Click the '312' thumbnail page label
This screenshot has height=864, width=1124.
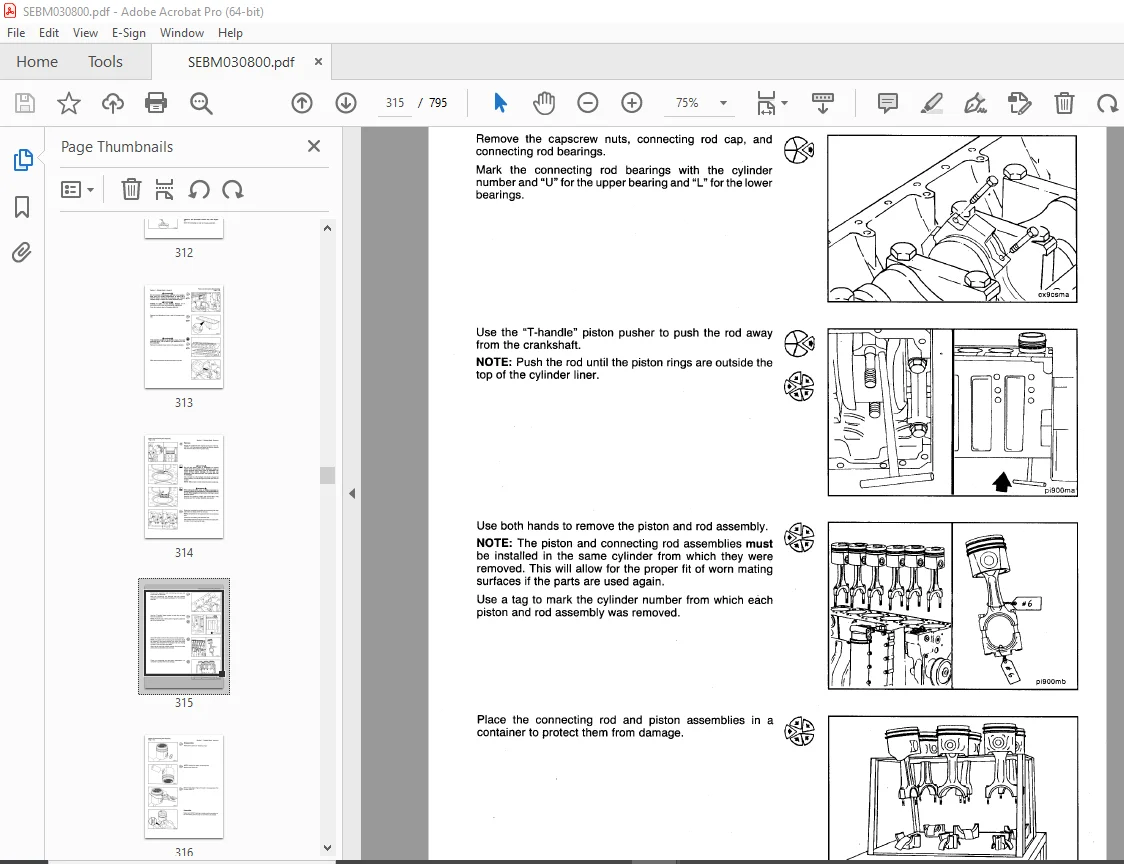(184, 253)
